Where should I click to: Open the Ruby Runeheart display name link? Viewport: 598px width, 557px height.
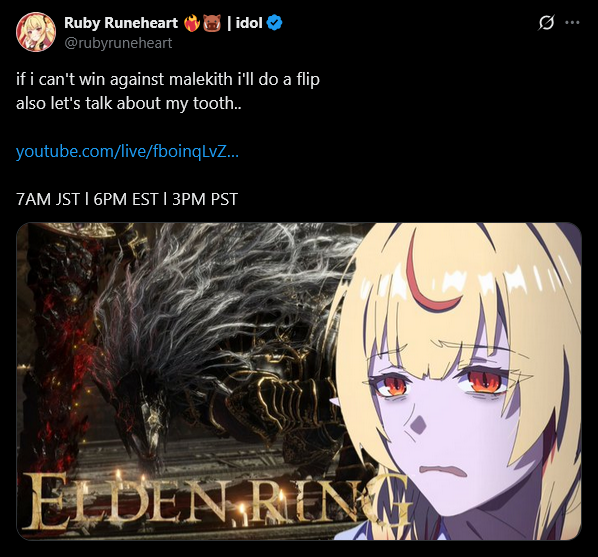click(121, 23)
